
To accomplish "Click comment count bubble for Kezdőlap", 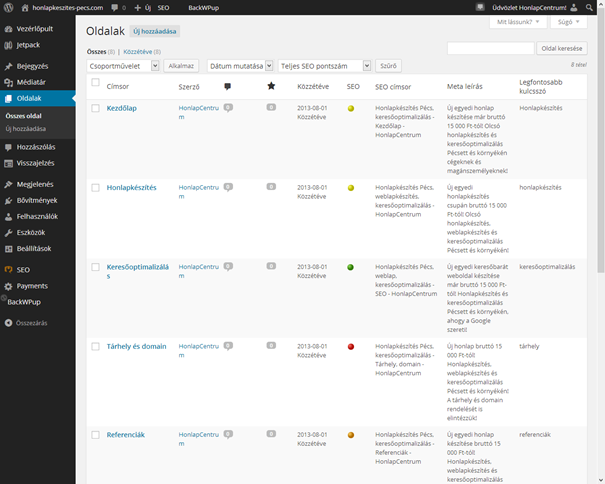I will 228,108.
